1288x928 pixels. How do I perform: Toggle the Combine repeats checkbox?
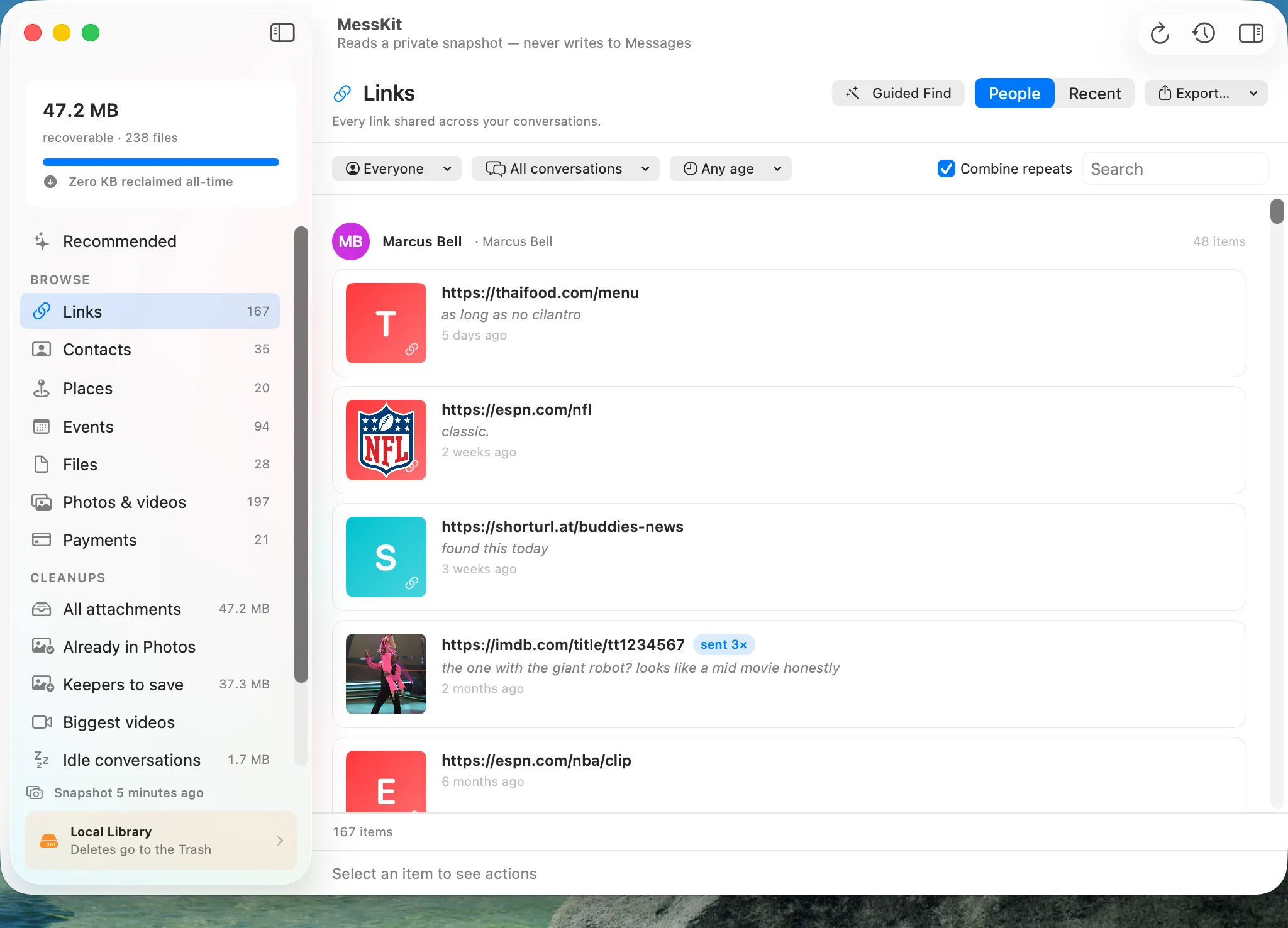pyautogui.click(x=947, y=168)
